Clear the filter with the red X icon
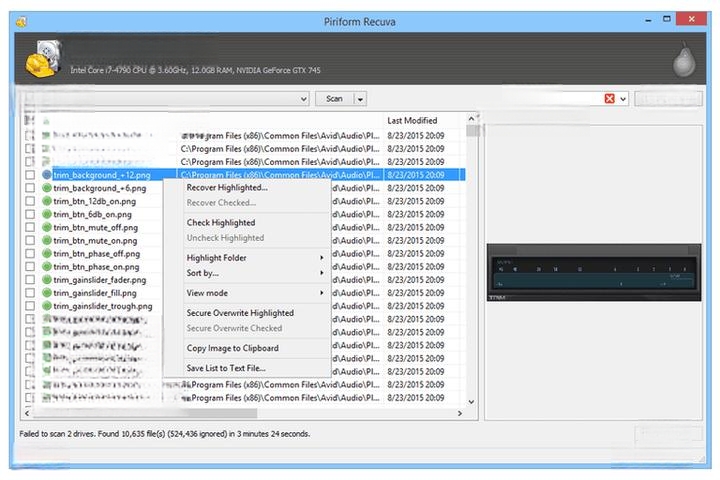 coord(609,98)
